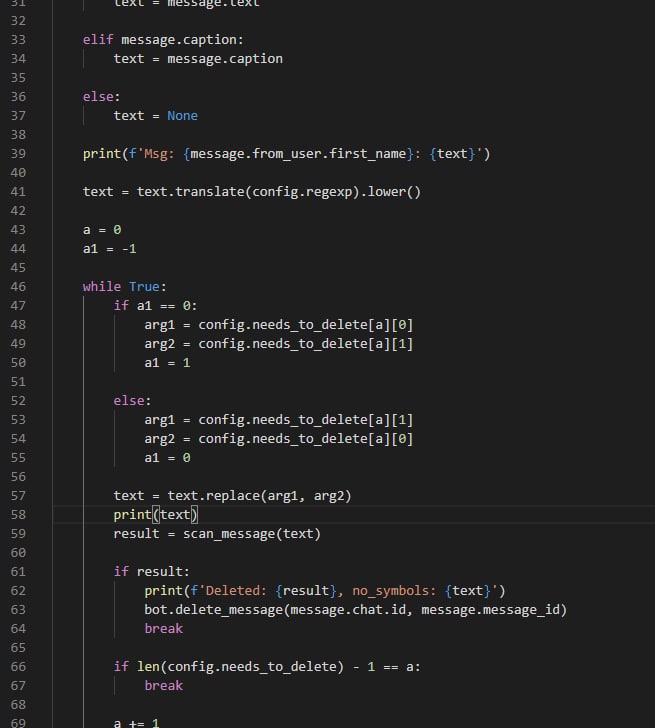Click the 'None' keyword on line 37

click(182, 116)
